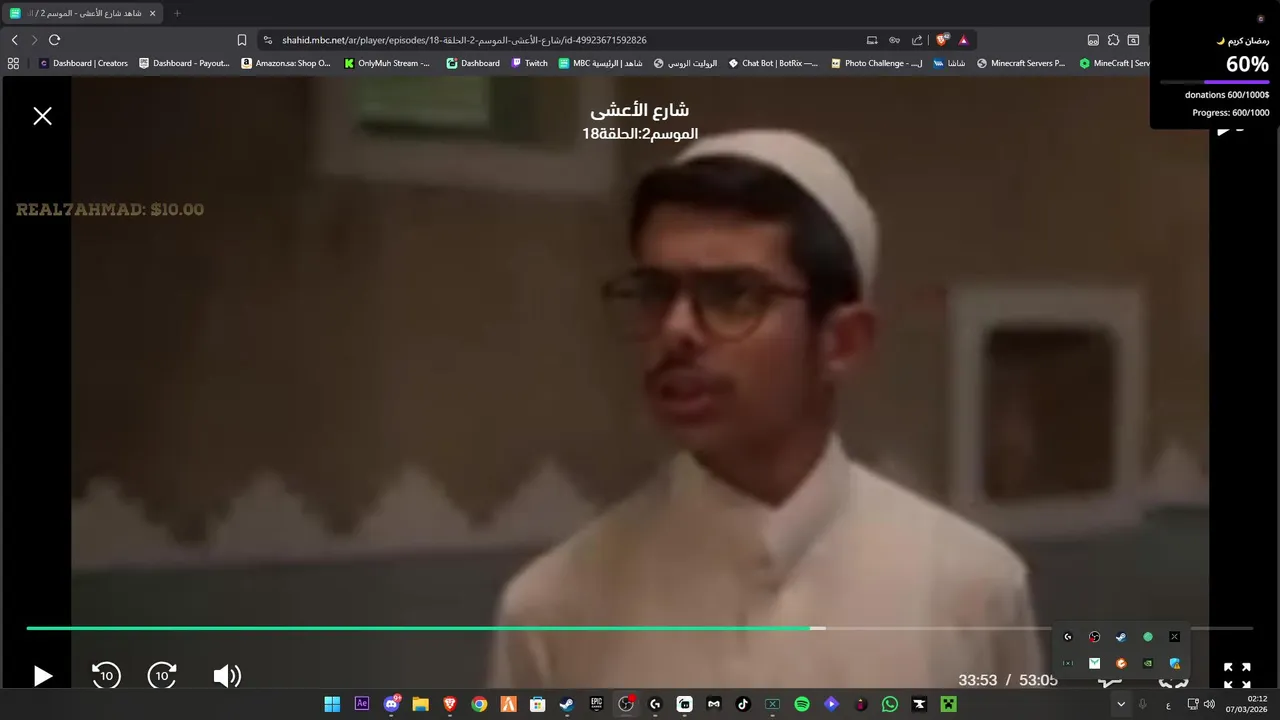The image size is (1280, 720).
Task: Mute the player's volume speaker icon
Action: [x=227, y=676]
